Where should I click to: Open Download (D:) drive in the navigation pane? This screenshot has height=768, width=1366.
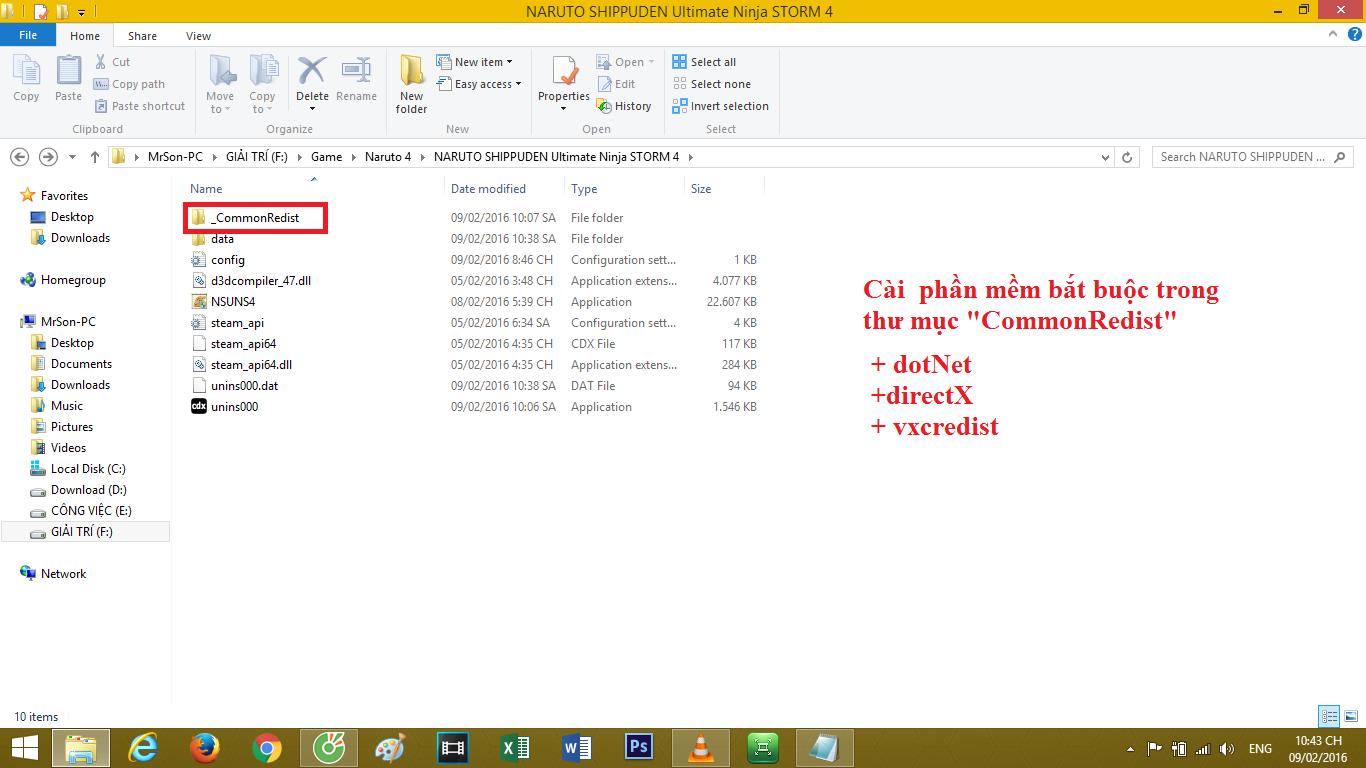79,490
